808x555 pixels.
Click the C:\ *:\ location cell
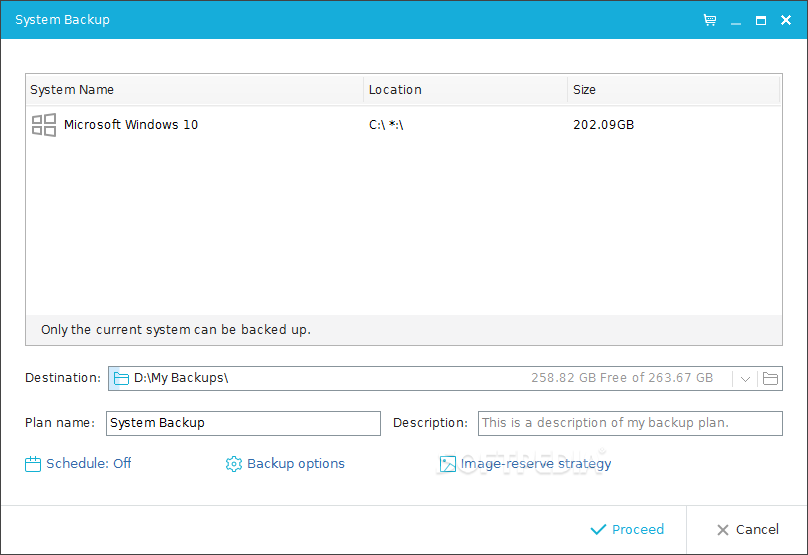[386, 125]
